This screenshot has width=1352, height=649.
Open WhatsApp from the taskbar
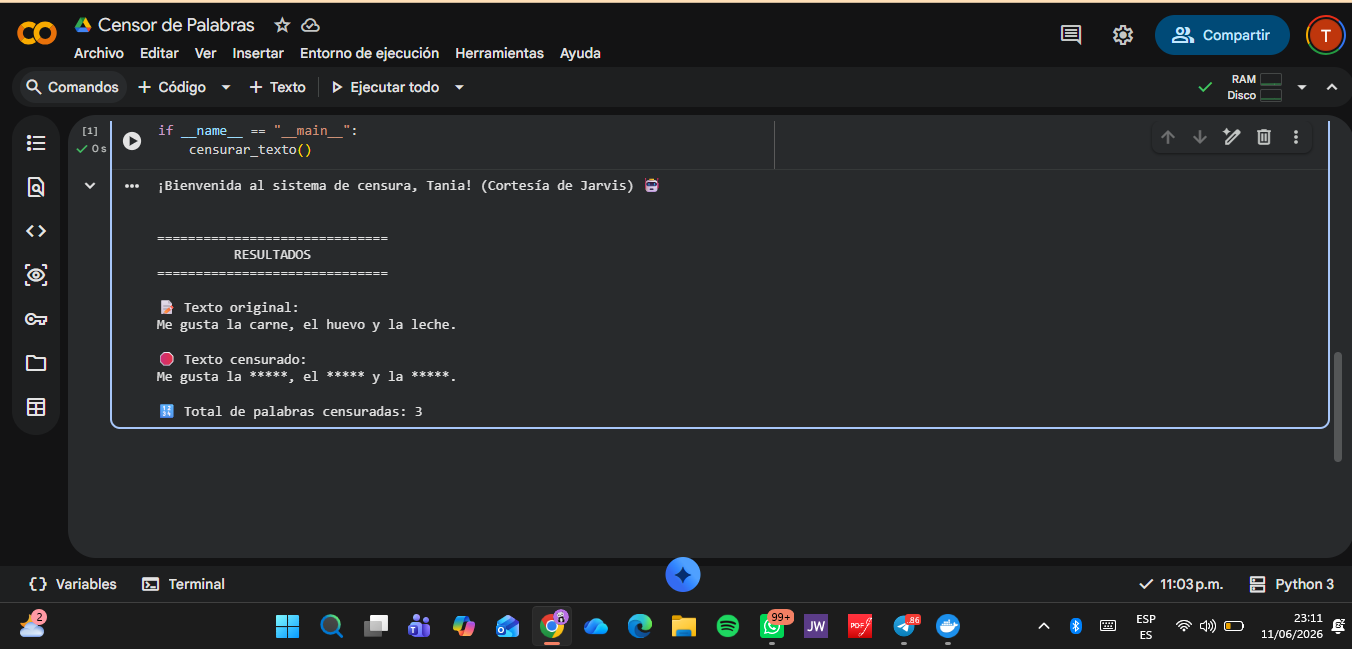(x=772, y=626)
